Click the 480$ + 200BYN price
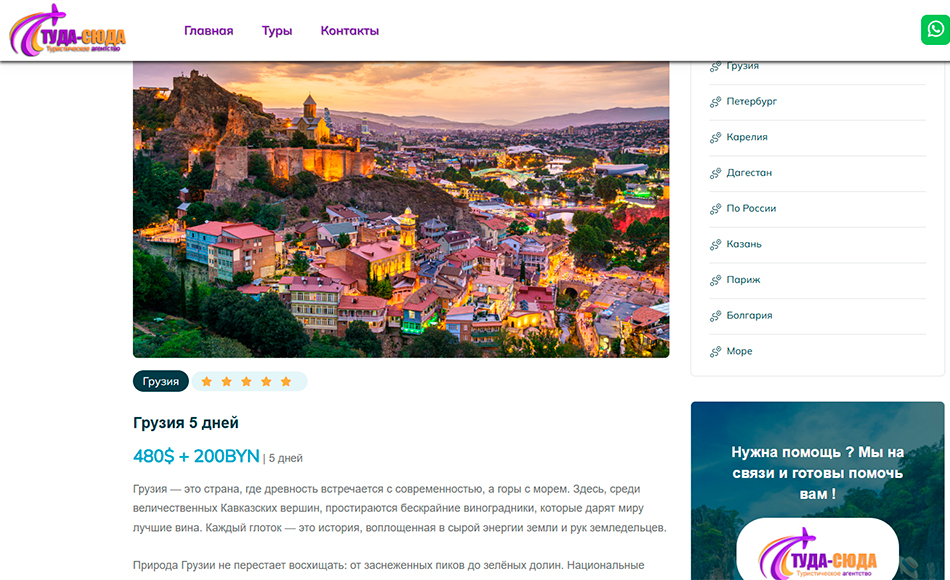Image resolution: width=950 pixels, height=580 pixels. [x=196, y=456]
